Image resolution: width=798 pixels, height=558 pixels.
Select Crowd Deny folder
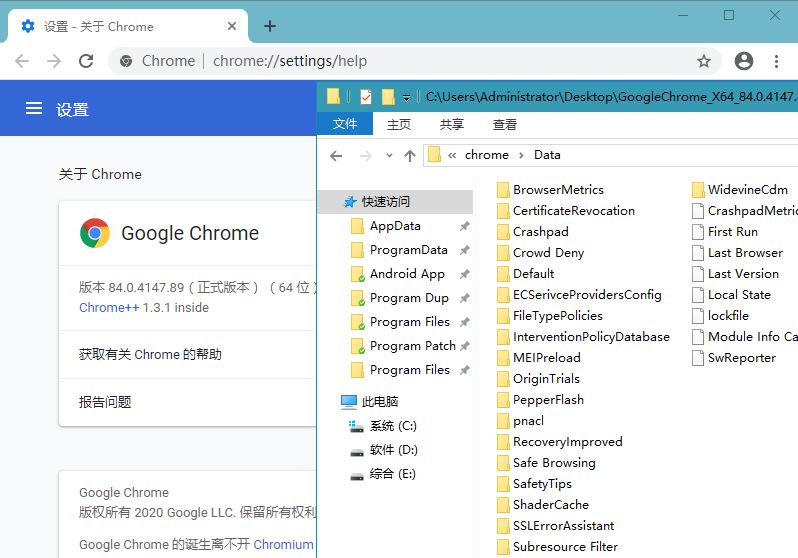point(540,253)
